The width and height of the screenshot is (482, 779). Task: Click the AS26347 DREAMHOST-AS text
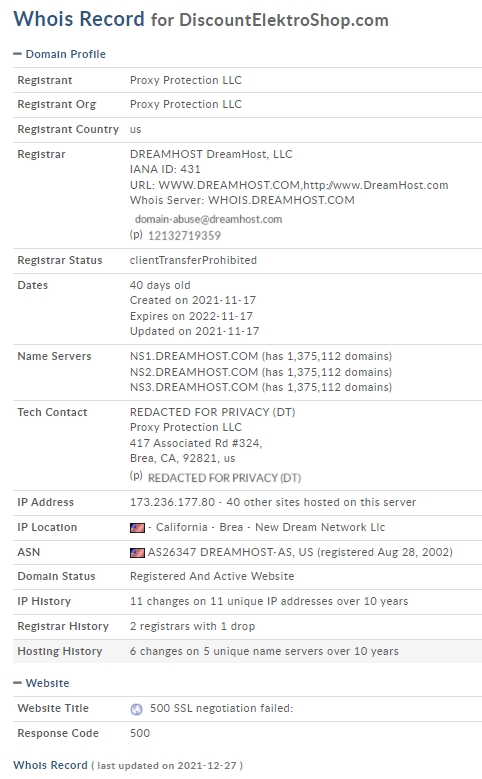click(221, 552)
